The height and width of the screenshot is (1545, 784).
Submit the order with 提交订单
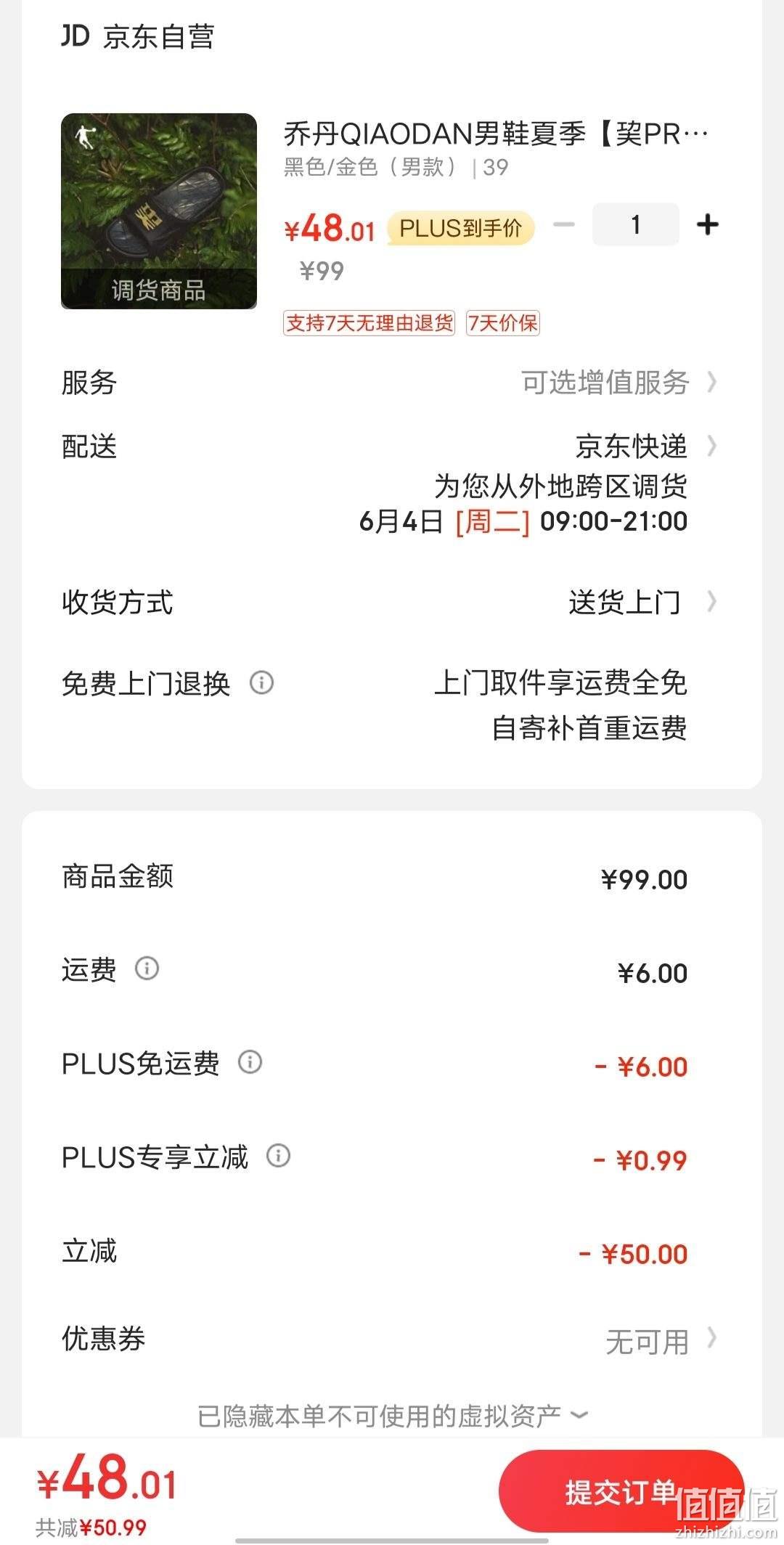(621, 1492)
